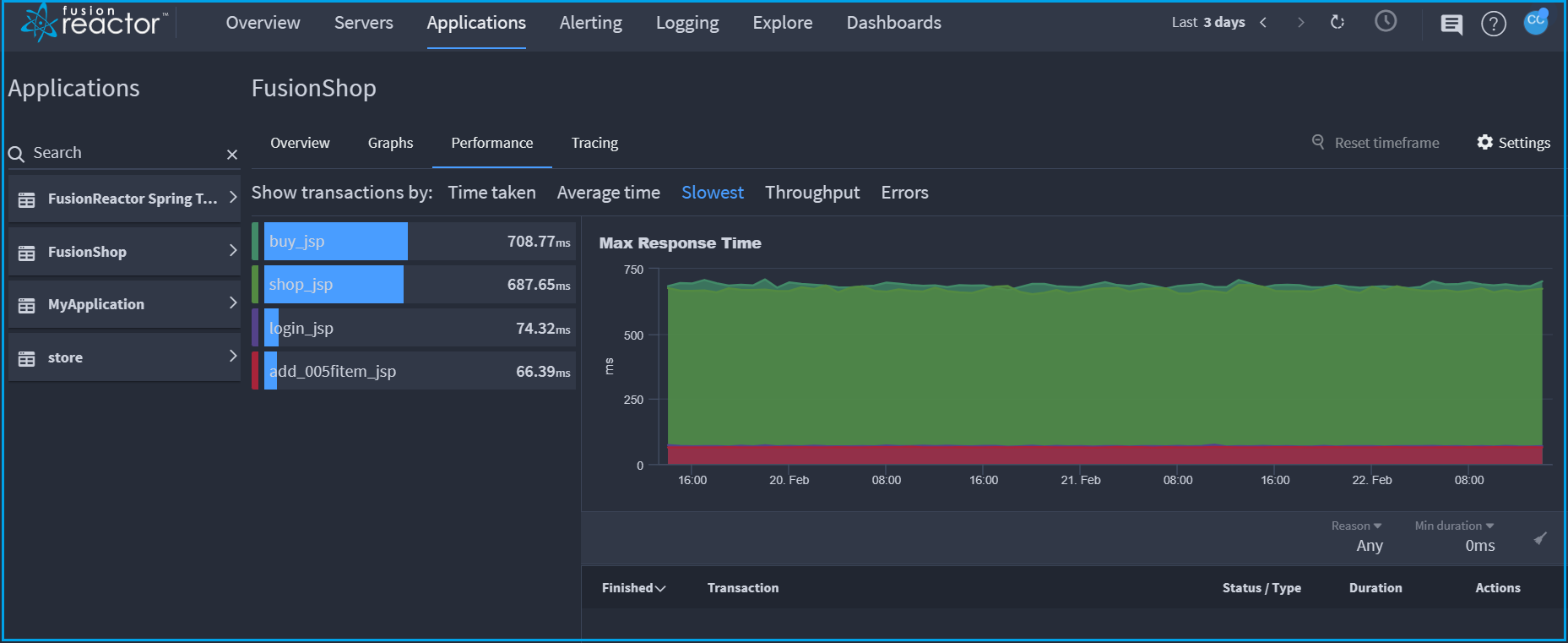The width and height of the screenshot is (1568, 643).
Task: Click red color swatch beside add_005fitem_jsp
Action: 255,371
